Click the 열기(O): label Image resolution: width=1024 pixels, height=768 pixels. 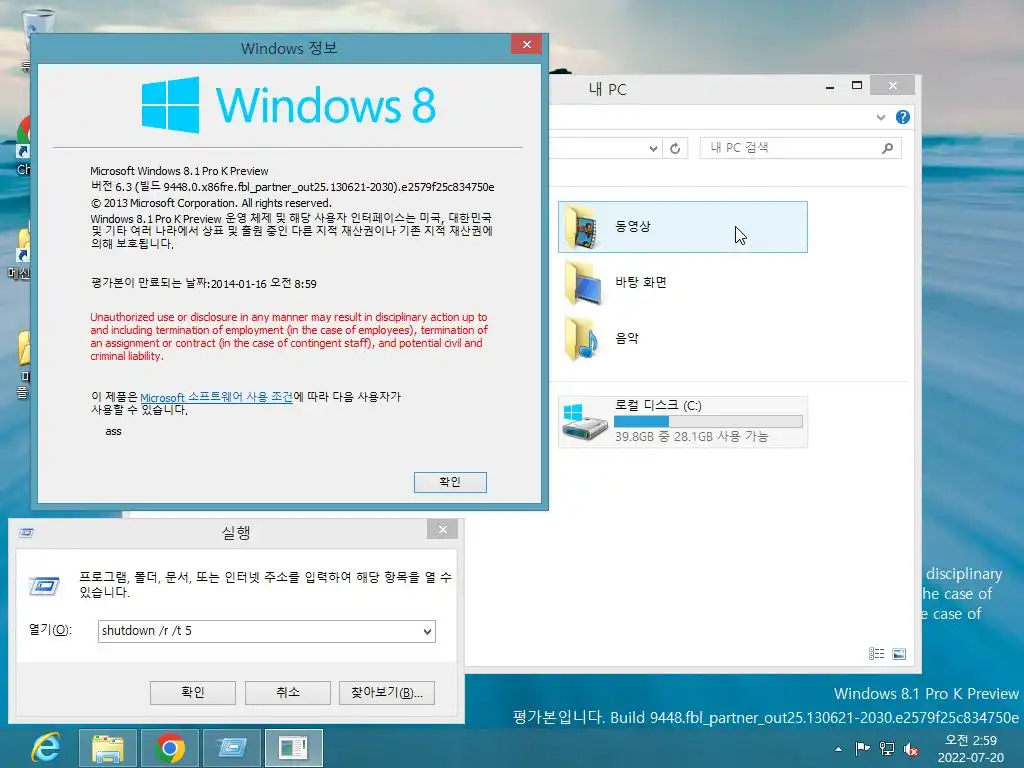pos(50,630)
